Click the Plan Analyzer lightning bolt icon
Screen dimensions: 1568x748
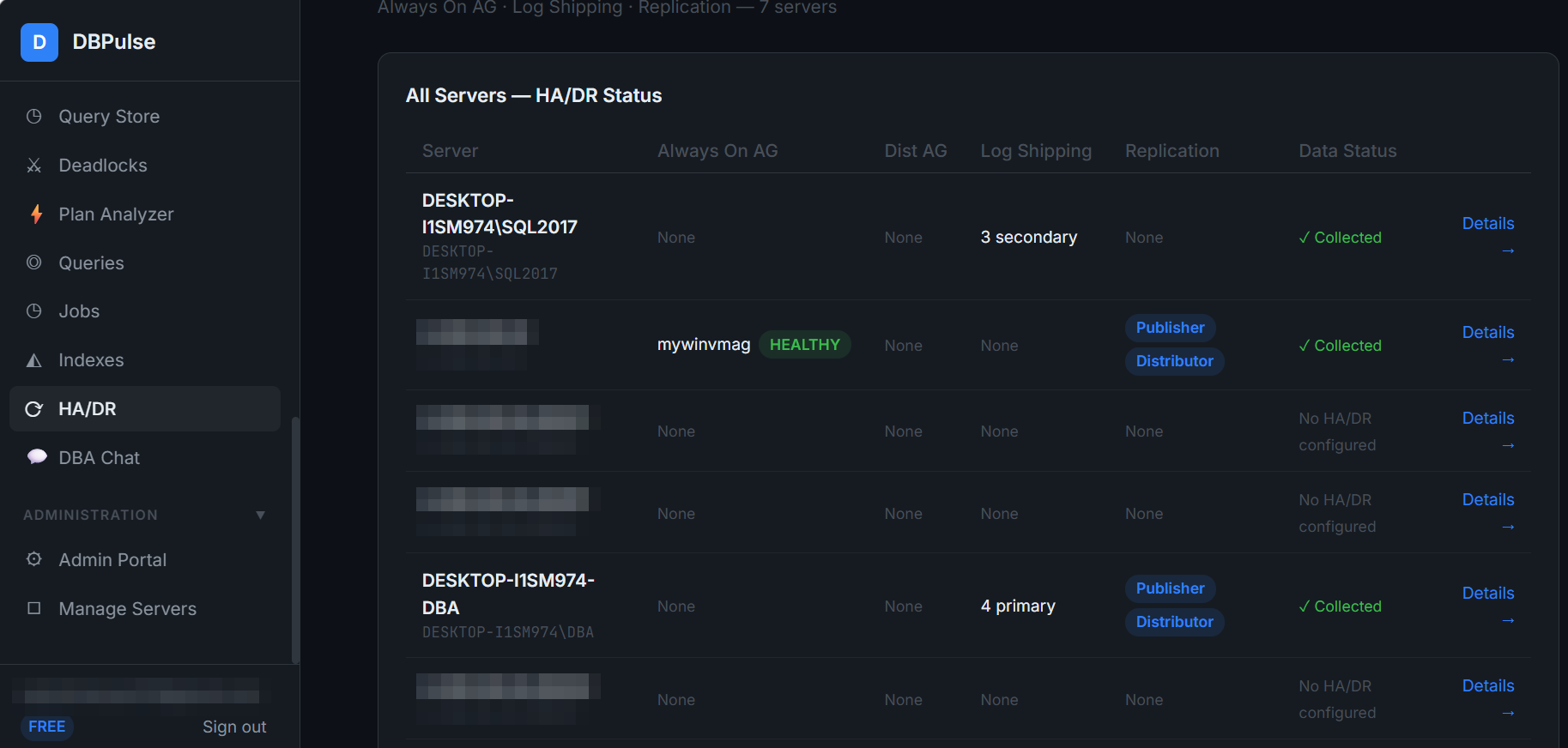tap(36, 214)
